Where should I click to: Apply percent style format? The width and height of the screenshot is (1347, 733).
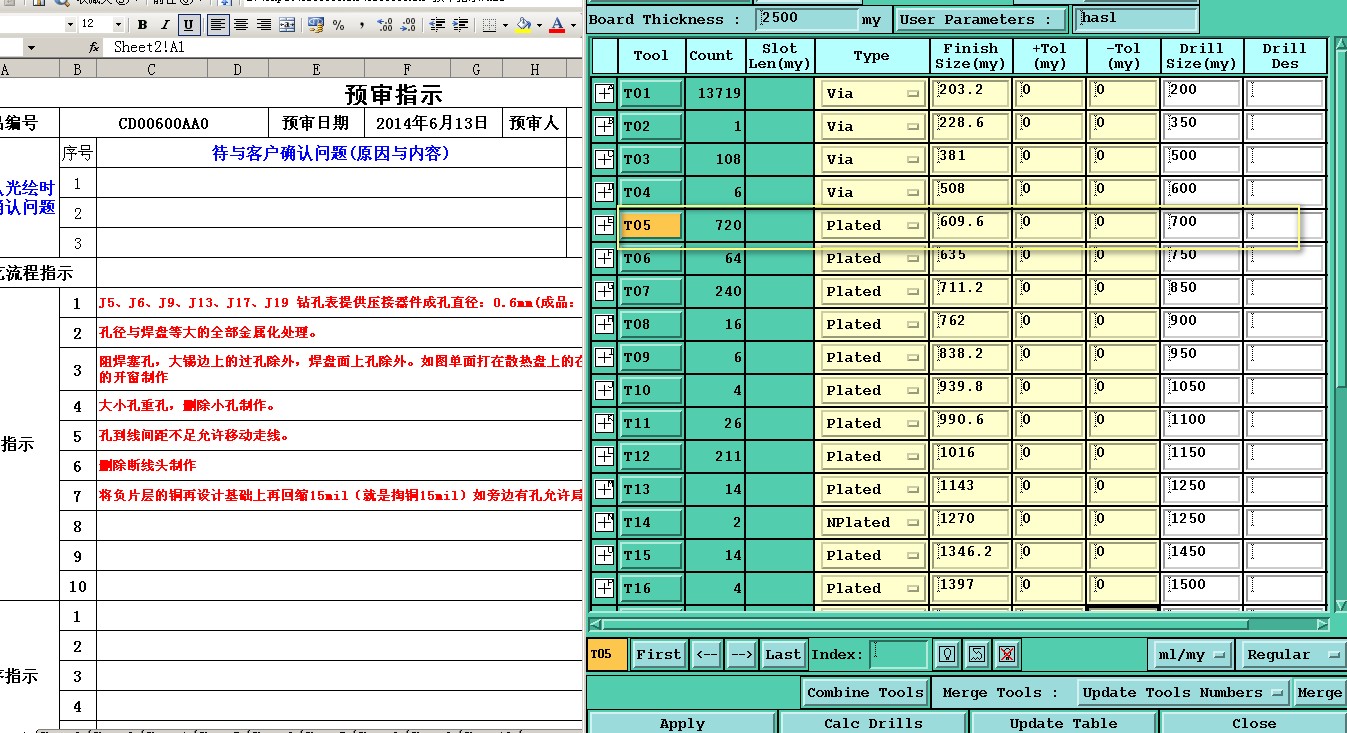coord(338,25)
